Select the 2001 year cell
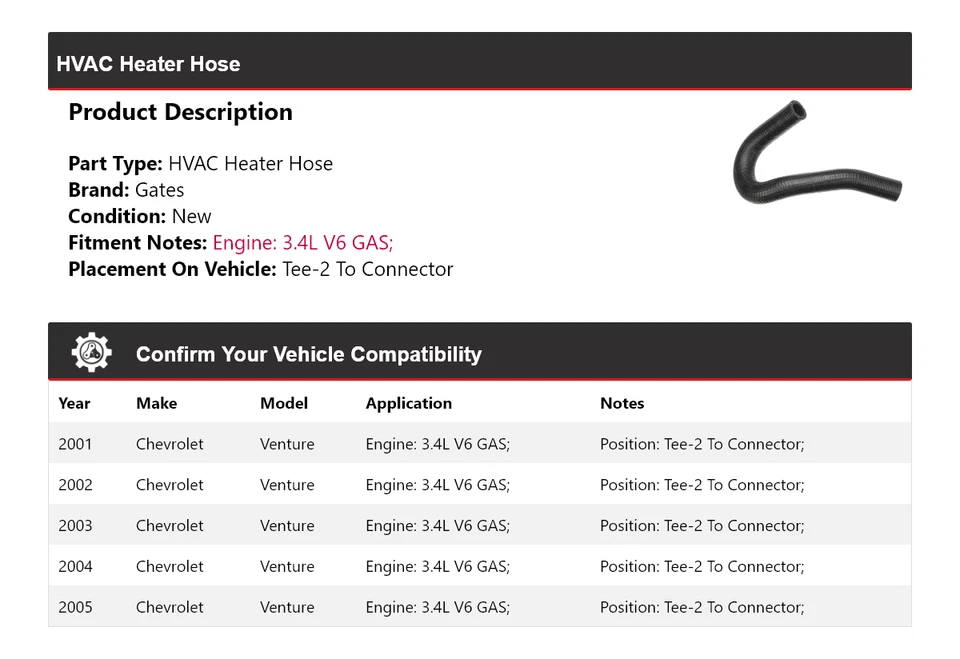The width and height of the screenshot is (960, 659). click(75, 444)
